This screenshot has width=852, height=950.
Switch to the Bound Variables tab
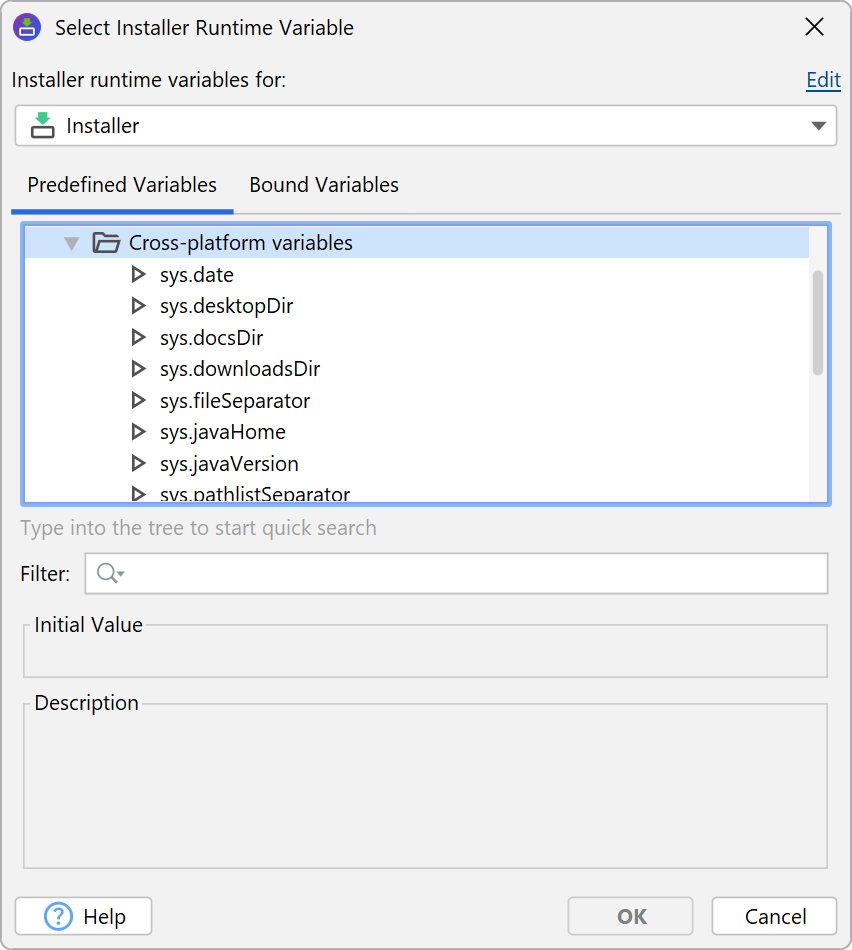click(x=324, y=185)
